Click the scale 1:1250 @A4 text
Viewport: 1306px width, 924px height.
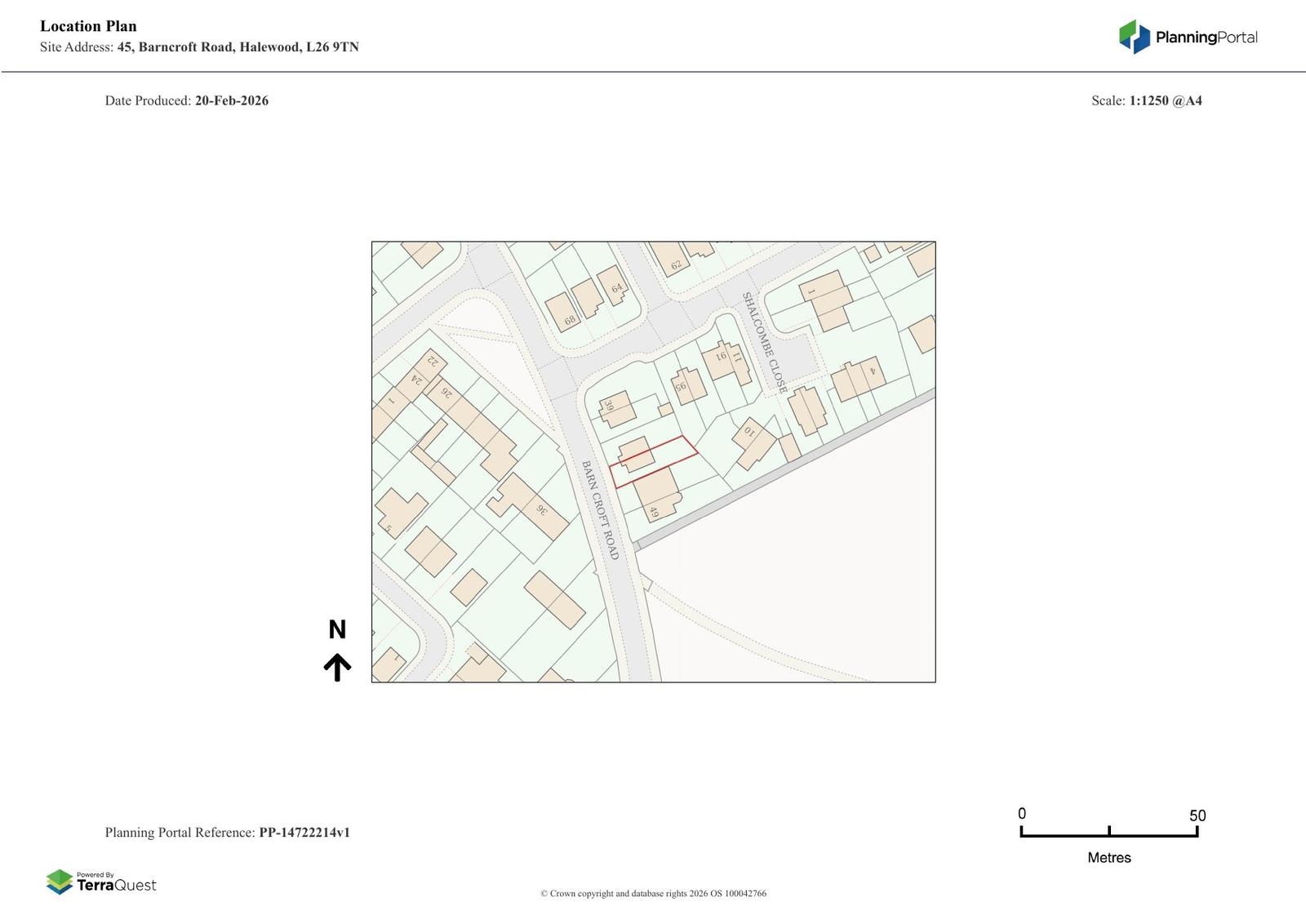pyautogui.click(x=1165, y=100)
